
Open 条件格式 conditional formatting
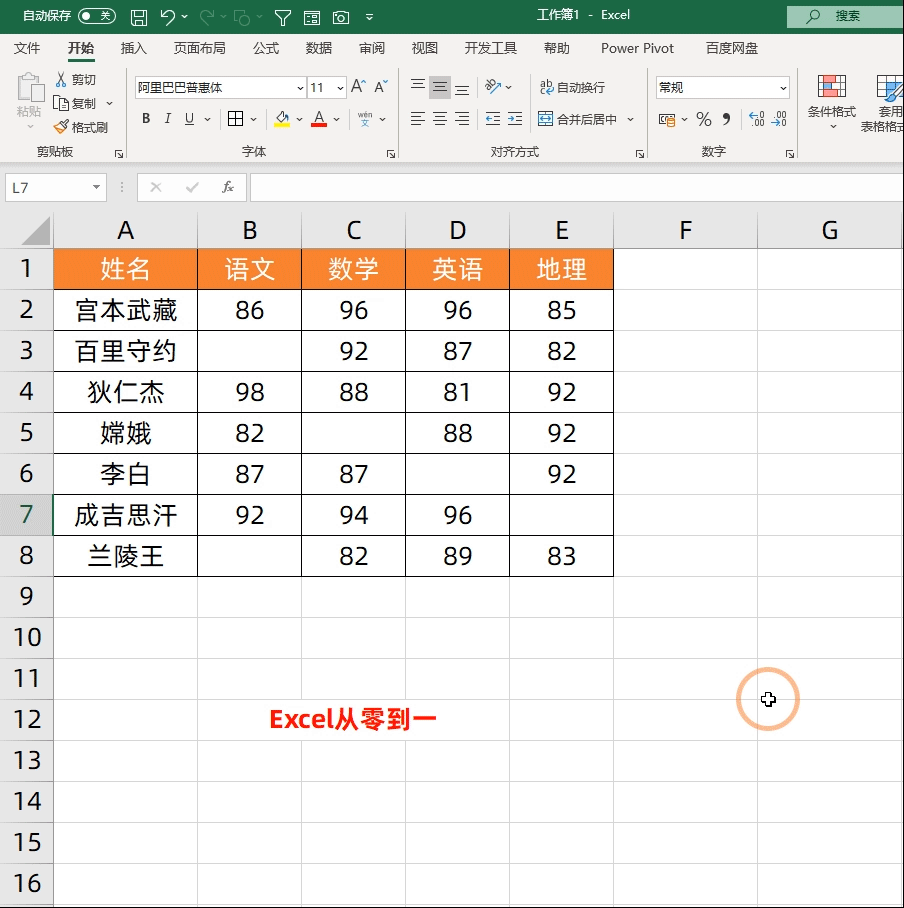[x=832, y=102]
